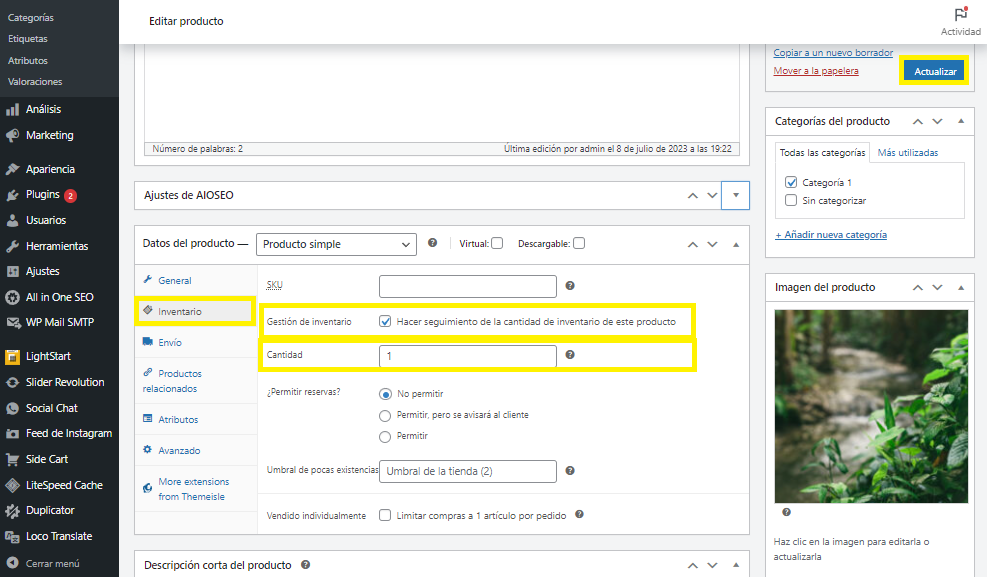Collapse the Imagen del producto panel

pos(960,287)
